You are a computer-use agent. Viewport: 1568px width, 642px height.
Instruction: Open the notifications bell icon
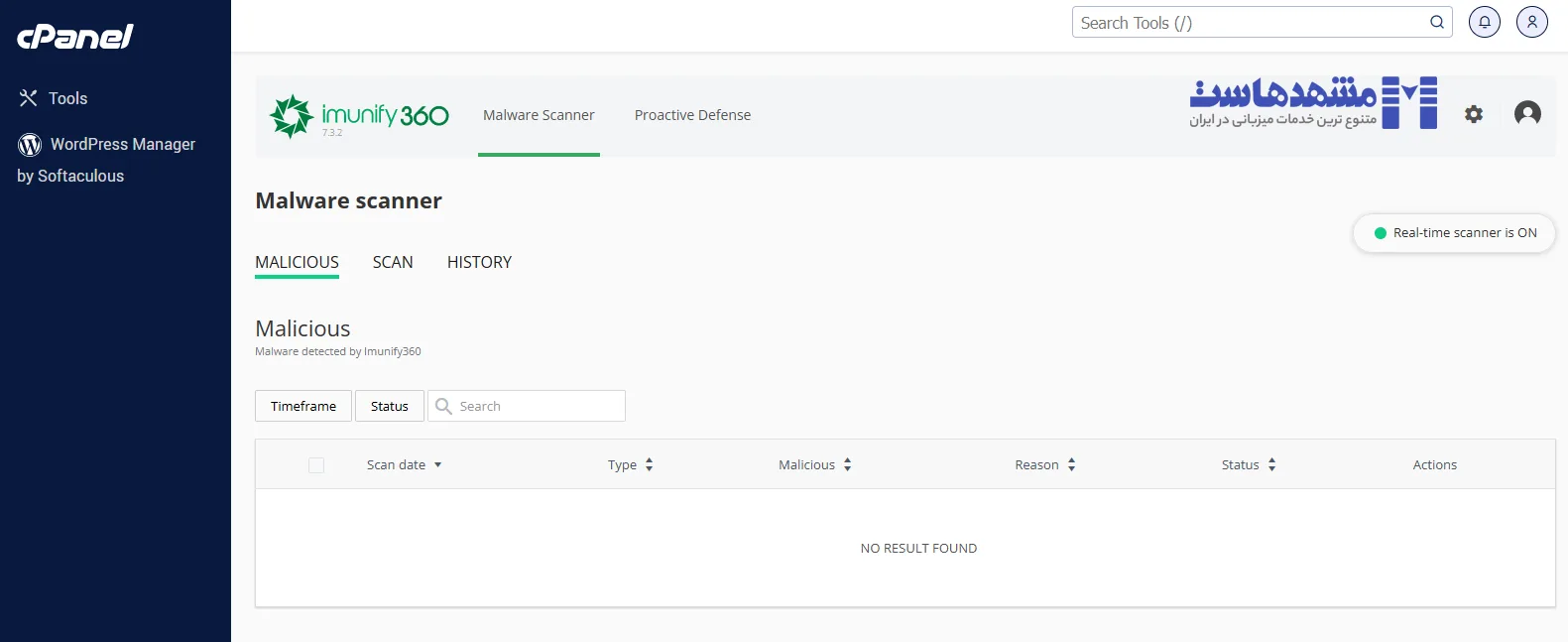[1484, 22]
